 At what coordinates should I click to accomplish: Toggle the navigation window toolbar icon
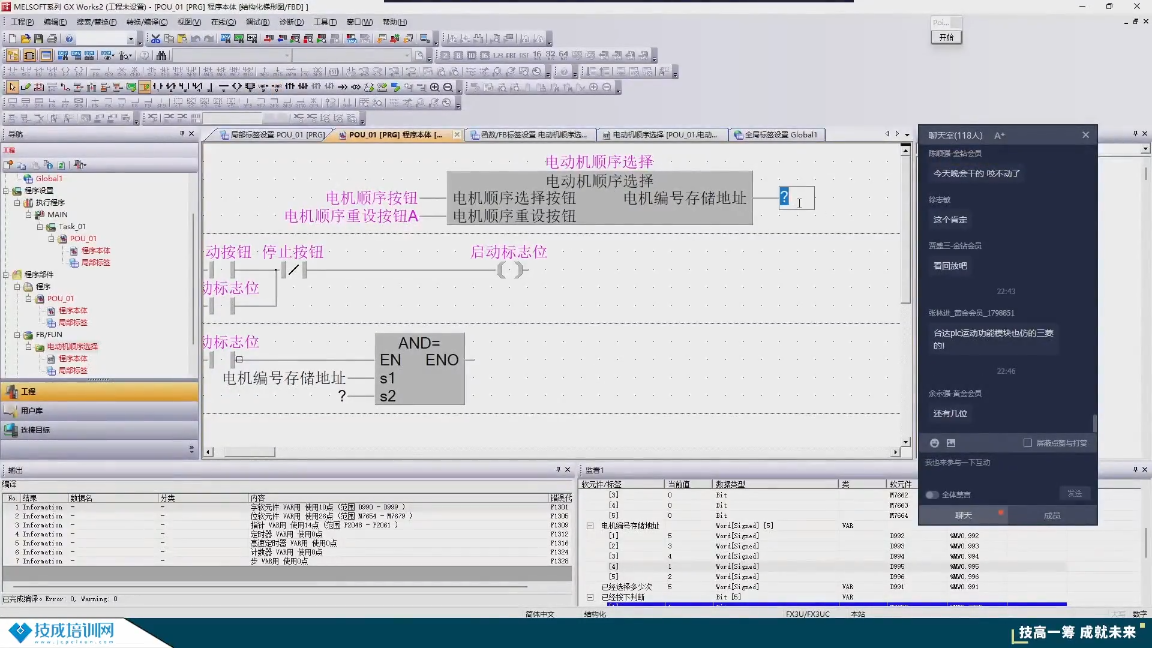12,55
